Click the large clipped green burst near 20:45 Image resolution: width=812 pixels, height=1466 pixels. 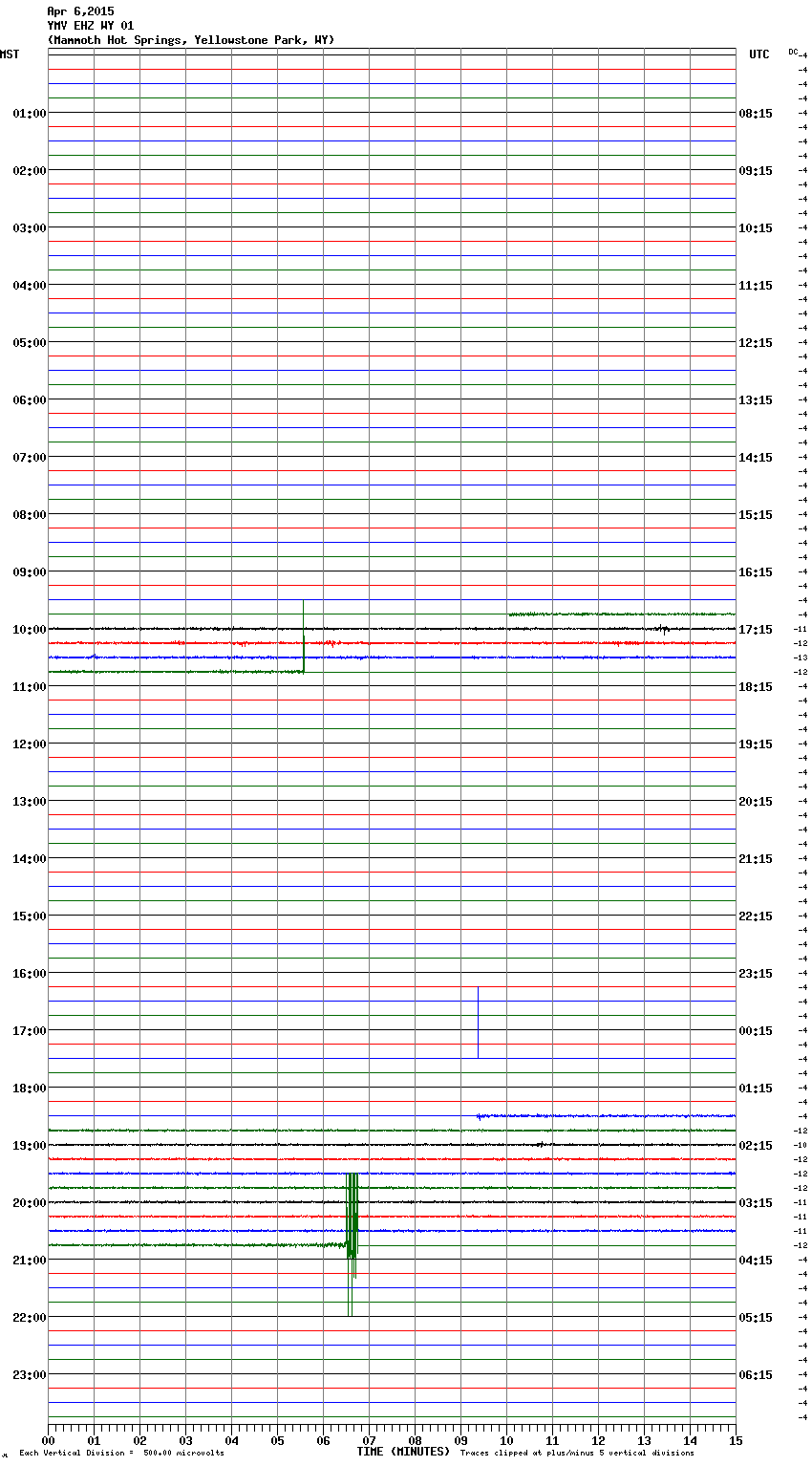click(x=352, y=1233)
